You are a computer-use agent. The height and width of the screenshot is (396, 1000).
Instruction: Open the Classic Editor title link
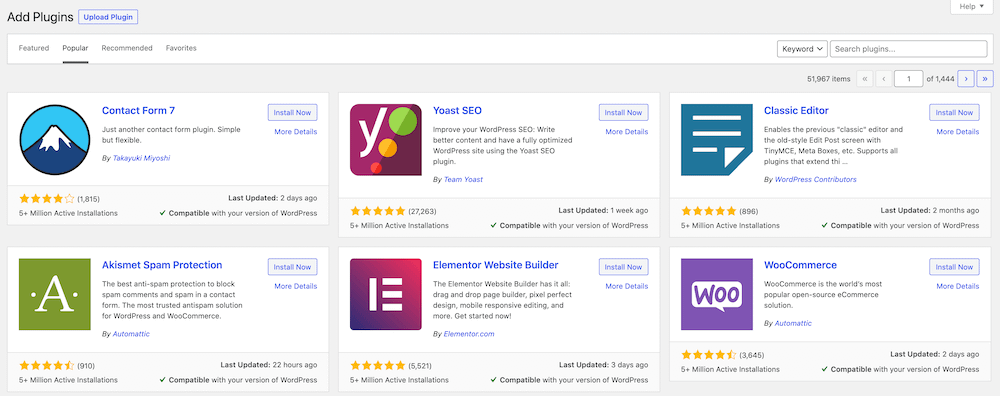tap(797, 110)
